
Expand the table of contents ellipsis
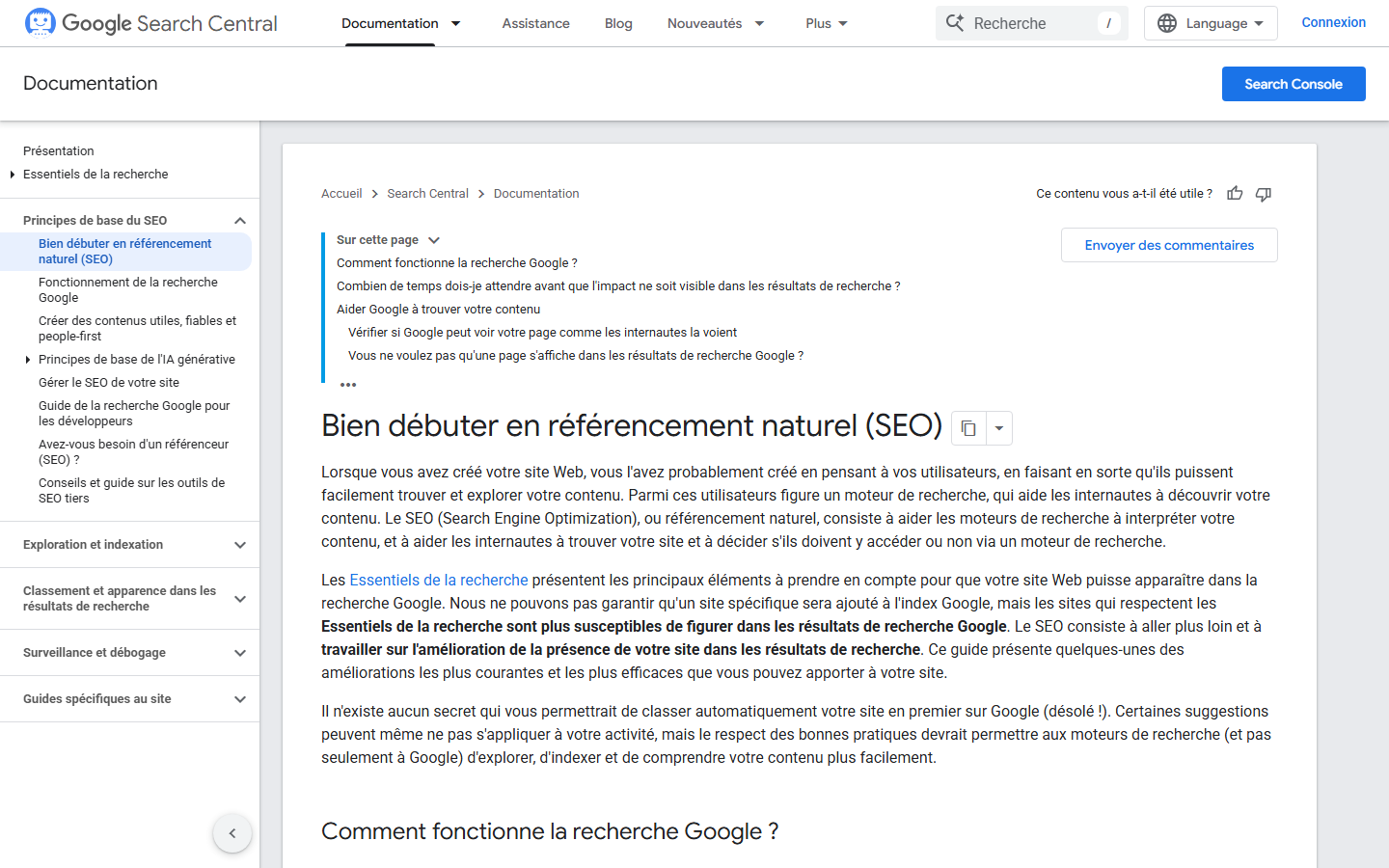[x=348, y=384]
